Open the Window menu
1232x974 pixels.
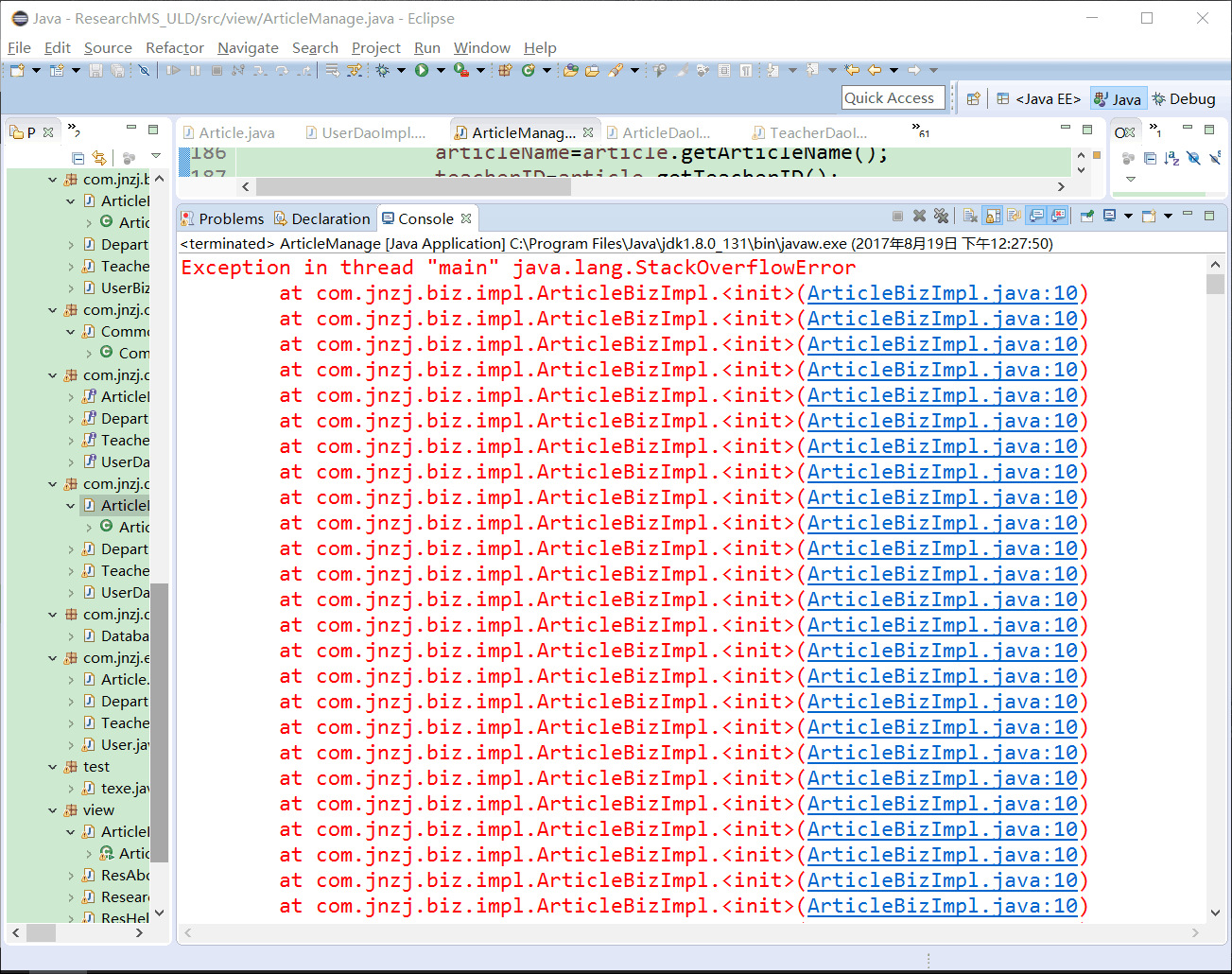[x=481, y=47]
